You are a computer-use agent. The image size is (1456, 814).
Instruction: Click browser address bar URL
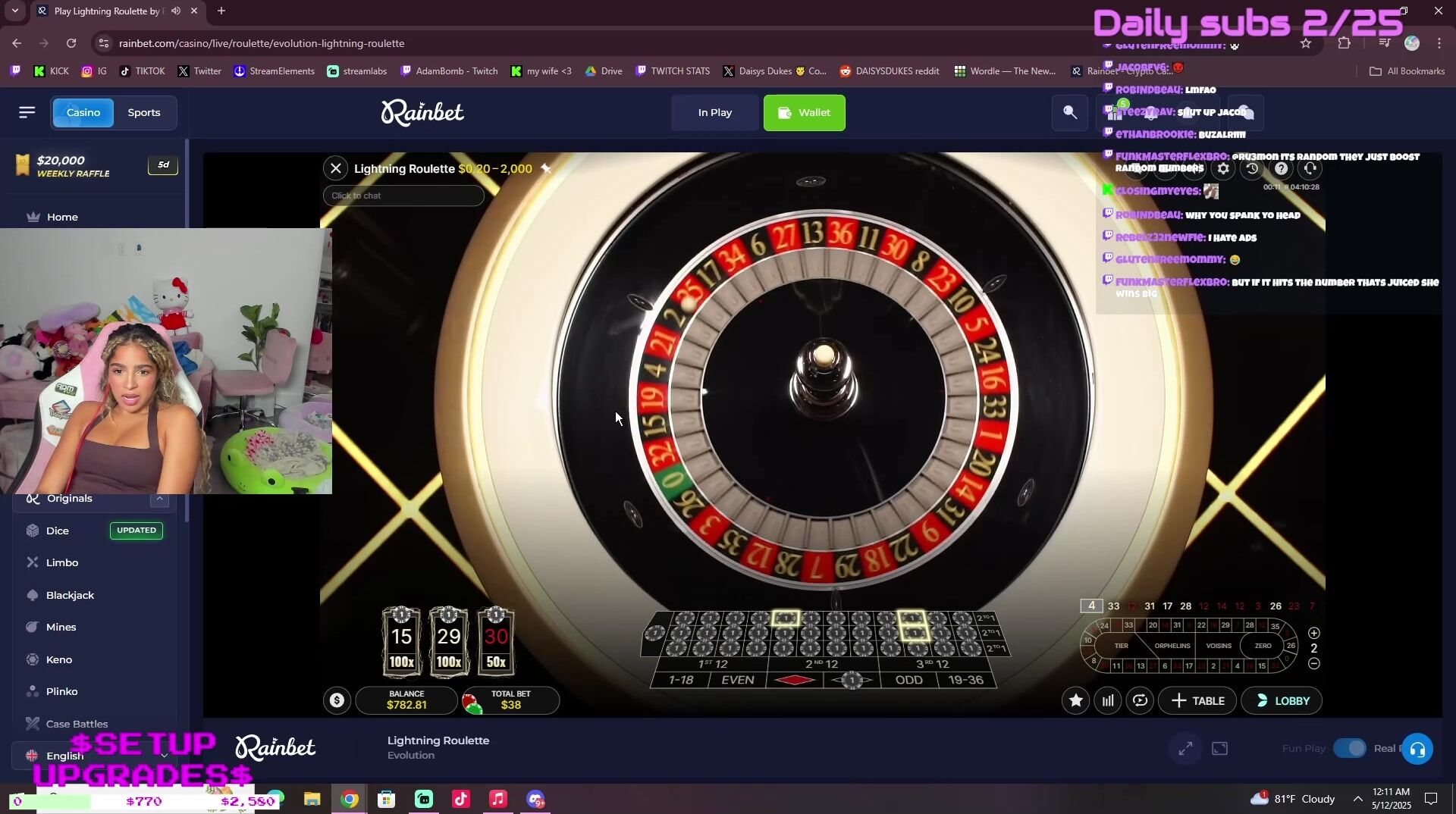(262, 43)
